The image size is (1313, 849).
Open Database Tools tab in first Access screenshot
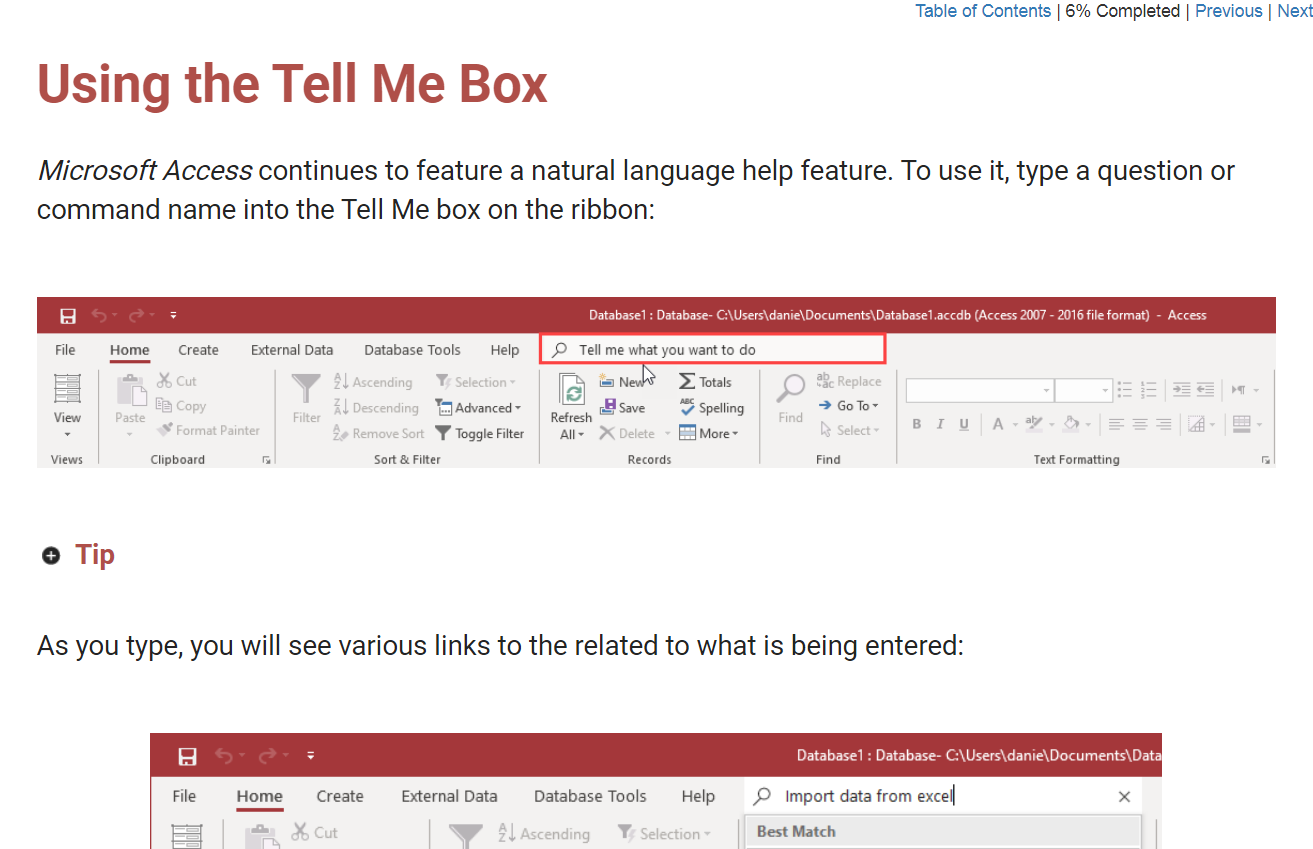pyautogui.click(x=412, y=350)
